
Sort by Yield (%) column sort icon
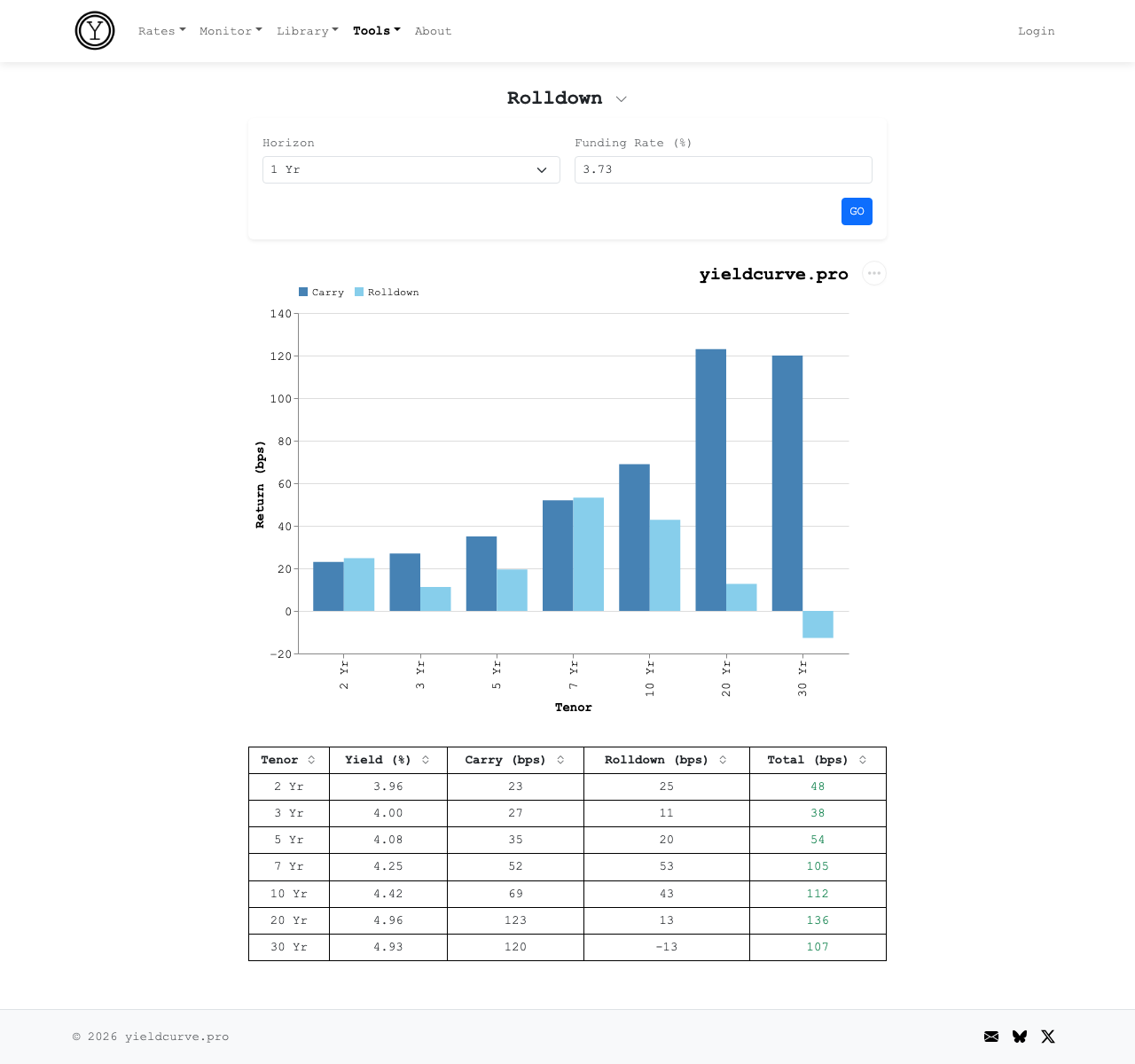[x=426, y=760]
